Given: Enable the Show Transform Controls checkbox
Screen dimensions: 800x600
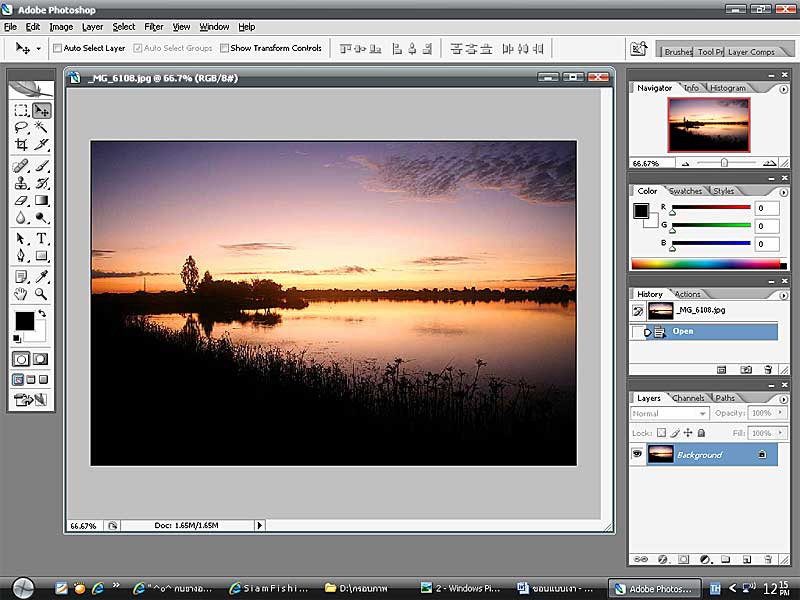Looking at the screenshot, I should pos(224,48).
